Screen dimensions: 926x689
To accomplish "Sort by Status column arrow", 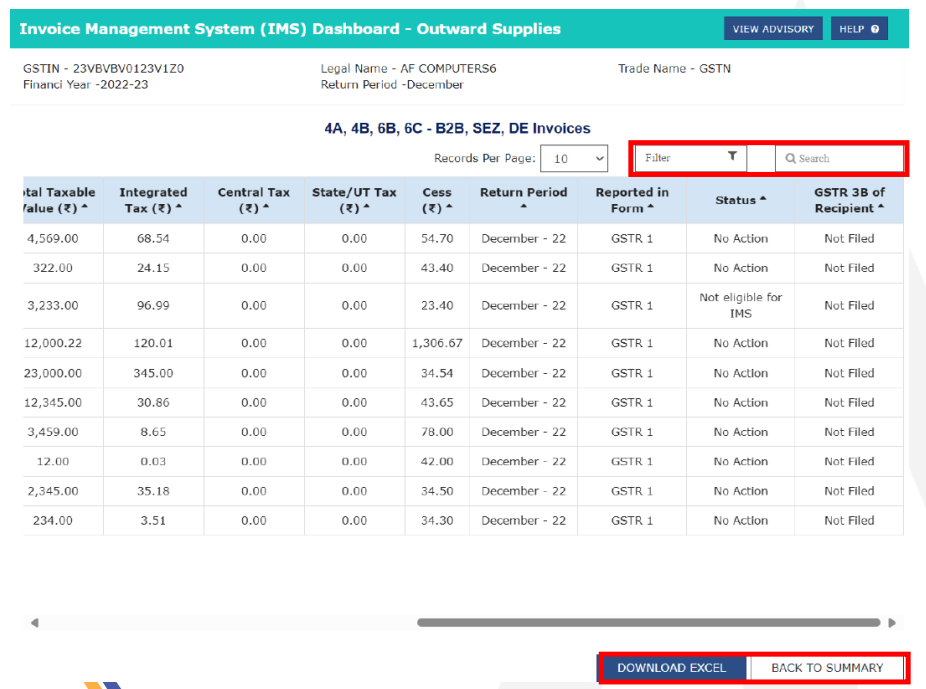I will [763, 199].
